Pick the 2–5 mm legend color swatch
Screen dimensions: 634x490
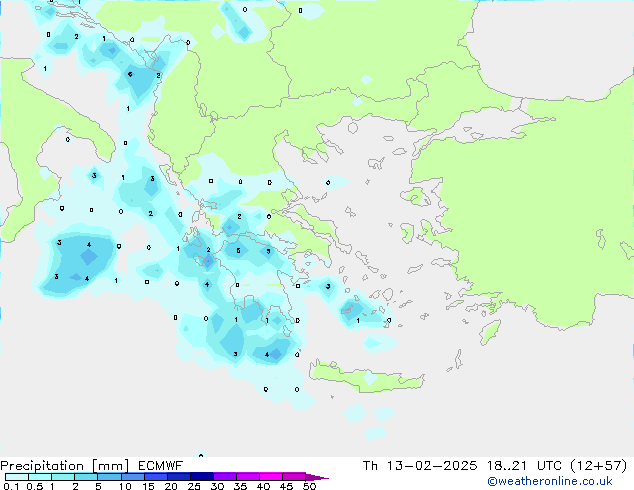[x=86, y=477]
